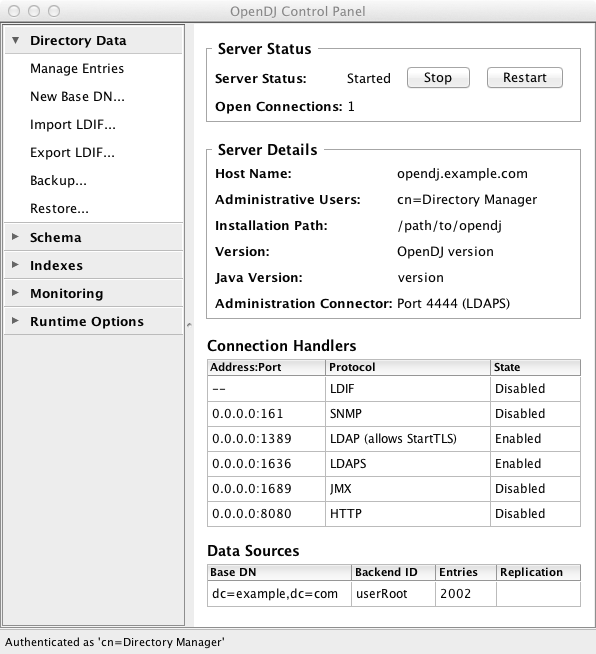Select the HTTP protocol cell
The height and width of the screenshot is (654, 596).
point(408,514)
